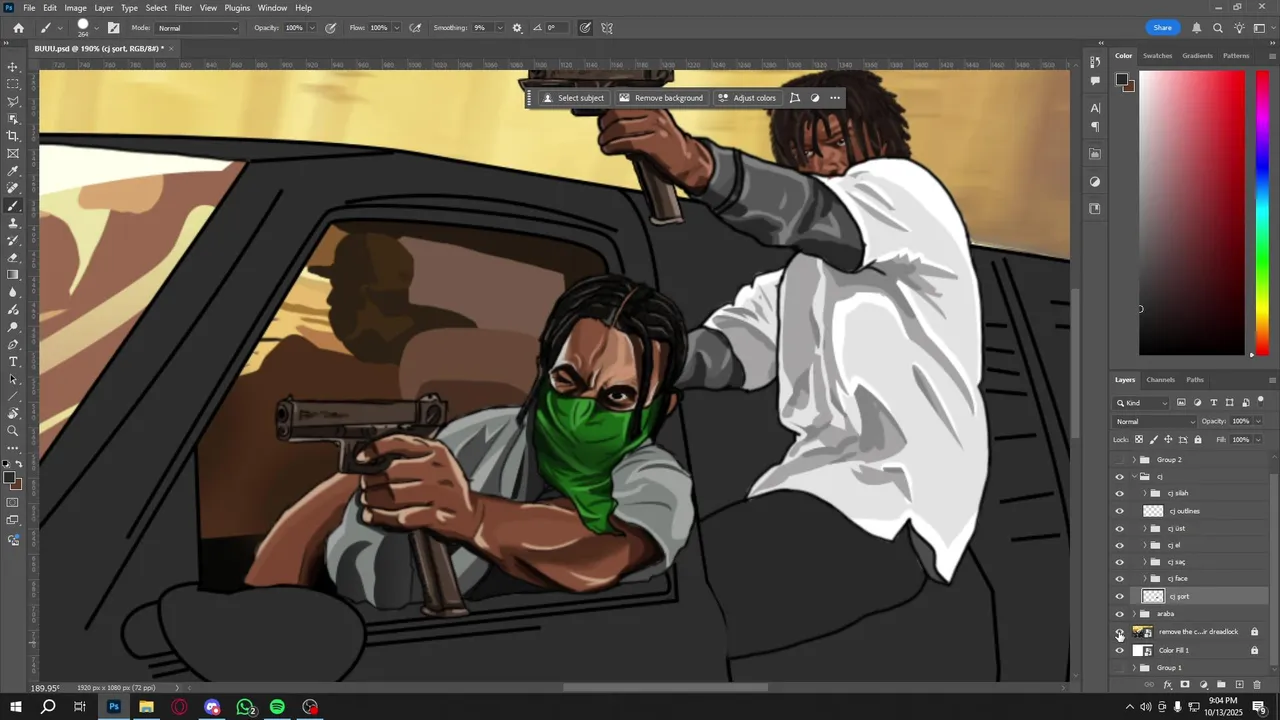Hide the Color Fill 1 layer
This screenshot has height=720, width=1280.
1119,651
